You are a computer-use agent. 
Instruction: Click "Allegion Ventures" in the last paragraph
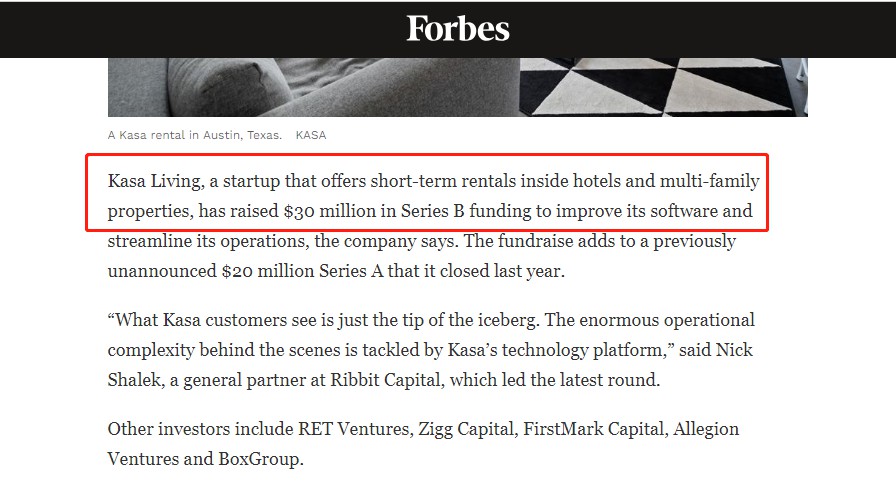[x=706, y=429]
